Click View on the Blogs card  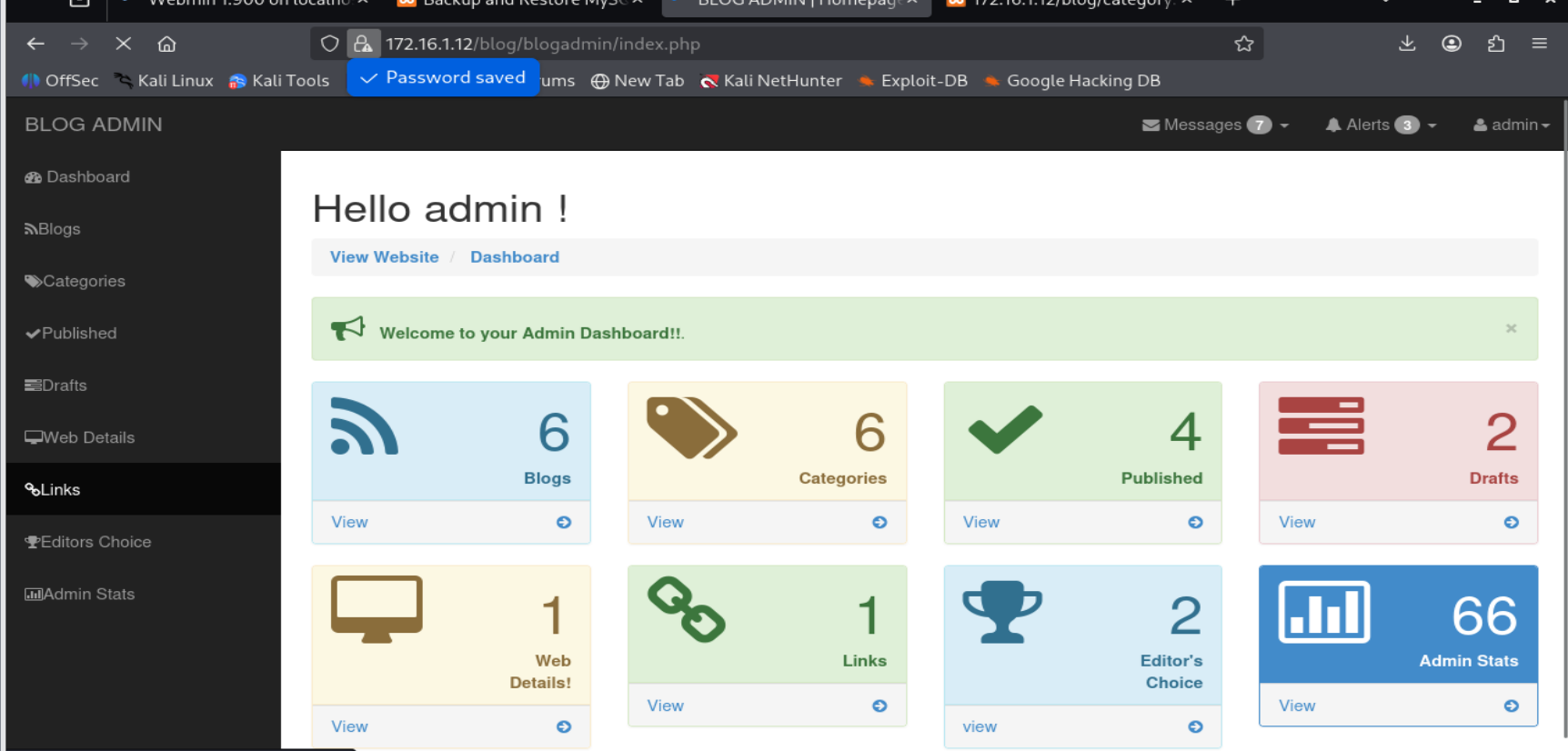[x=349, y=522]
